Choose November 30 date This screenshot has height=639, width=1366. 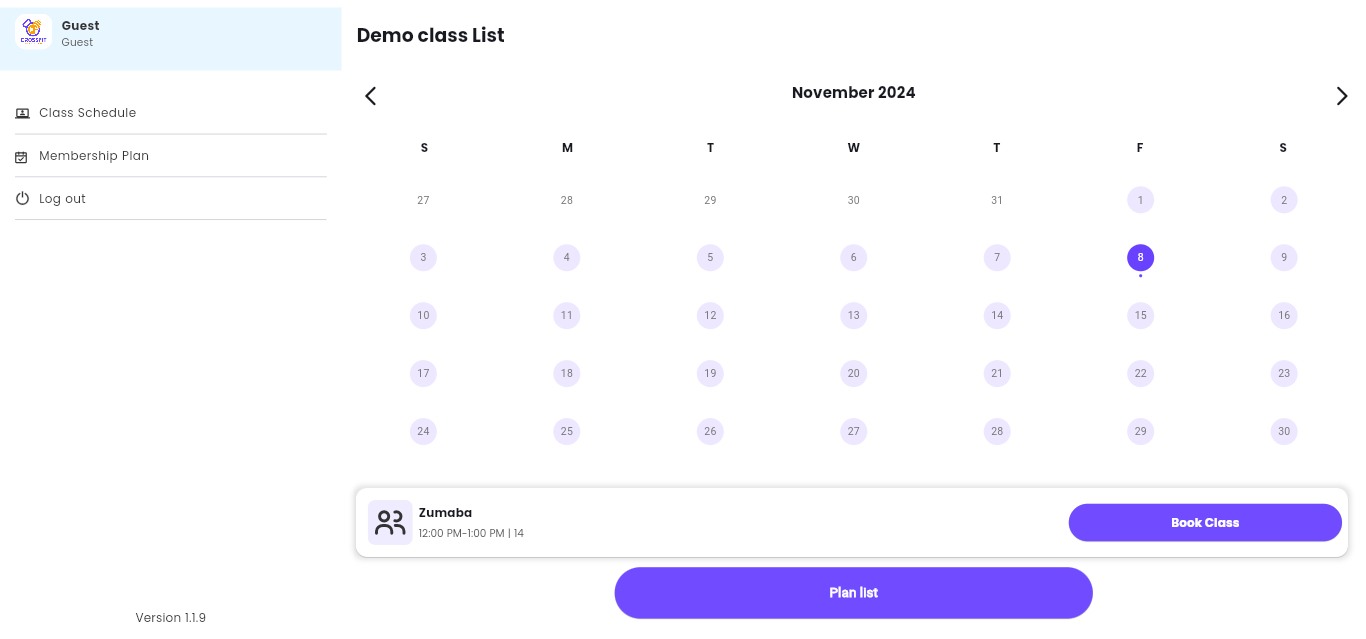[1284, 431]
